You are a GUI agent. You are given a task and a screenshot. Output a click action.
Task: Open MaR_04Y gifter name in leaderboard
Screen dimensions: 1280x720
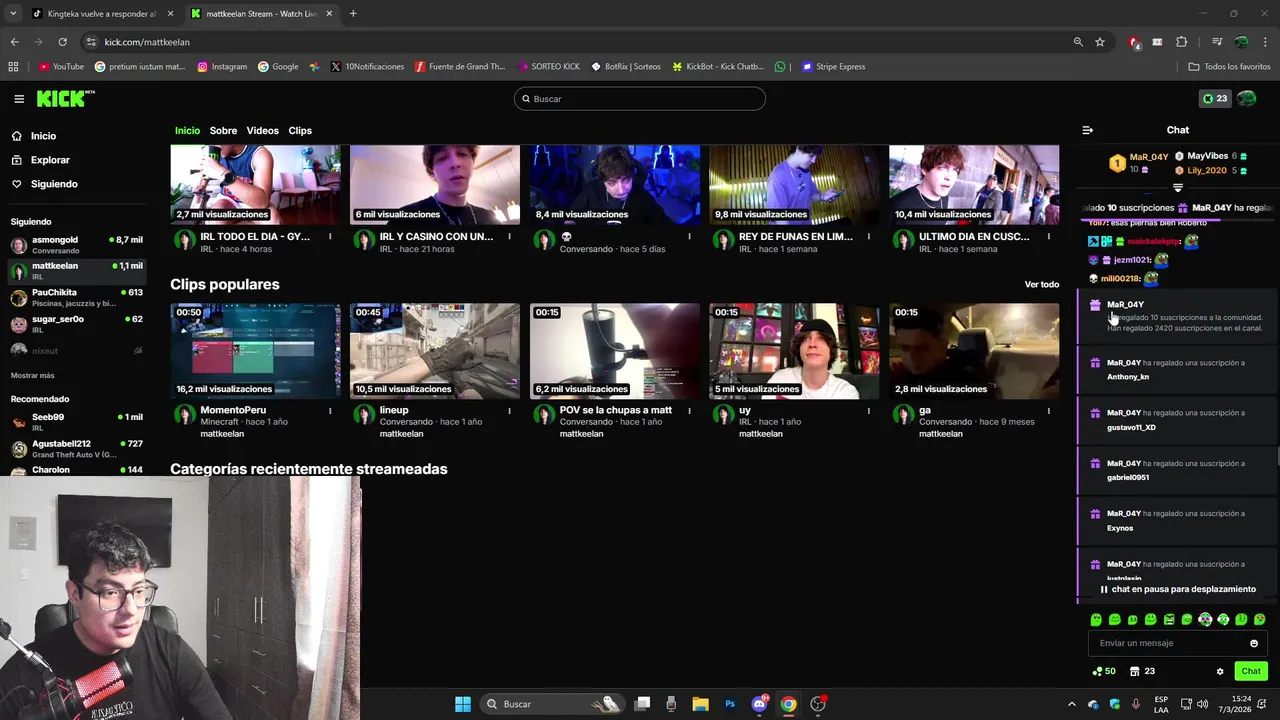click(1148, 157)
